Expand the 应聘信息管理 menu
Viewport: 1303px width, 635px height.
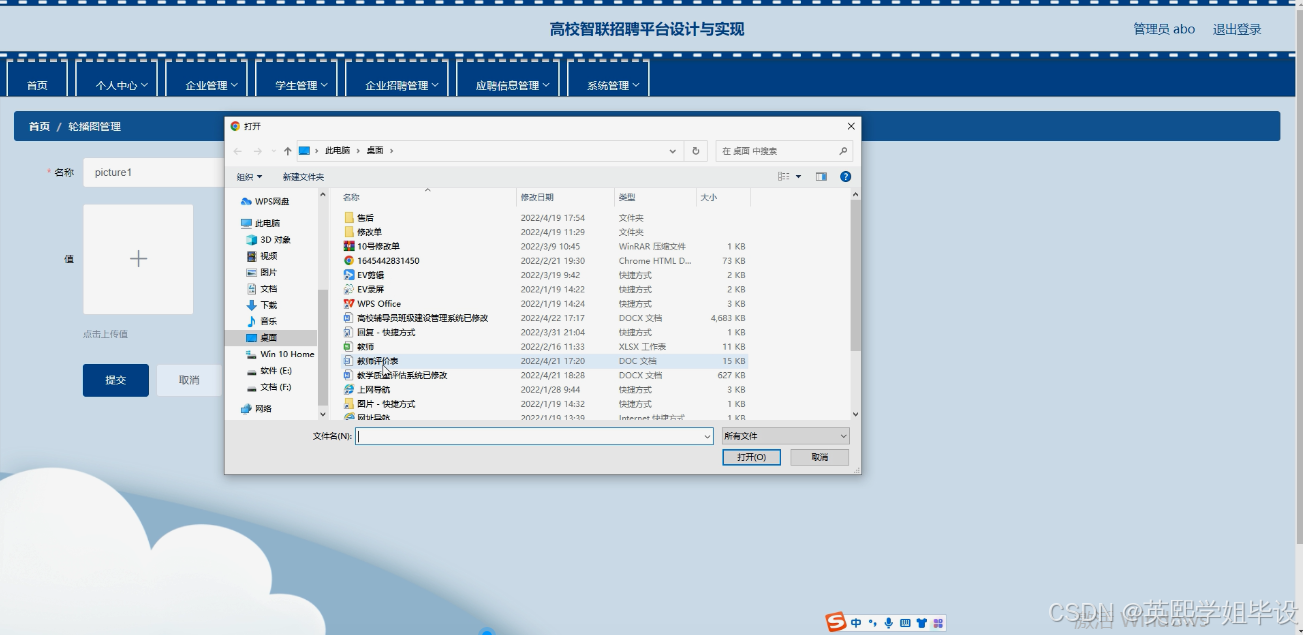pyautogui.click(x=512, y=85)
